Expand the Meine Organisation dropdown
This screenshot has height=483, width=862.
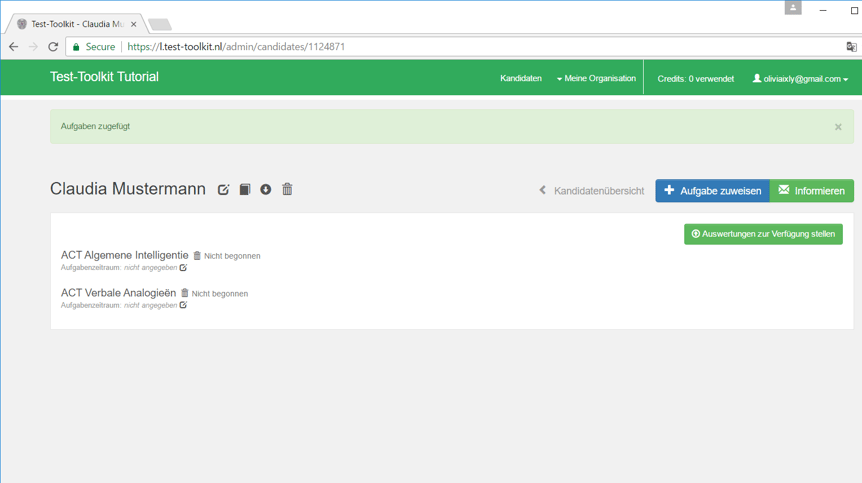596,79
